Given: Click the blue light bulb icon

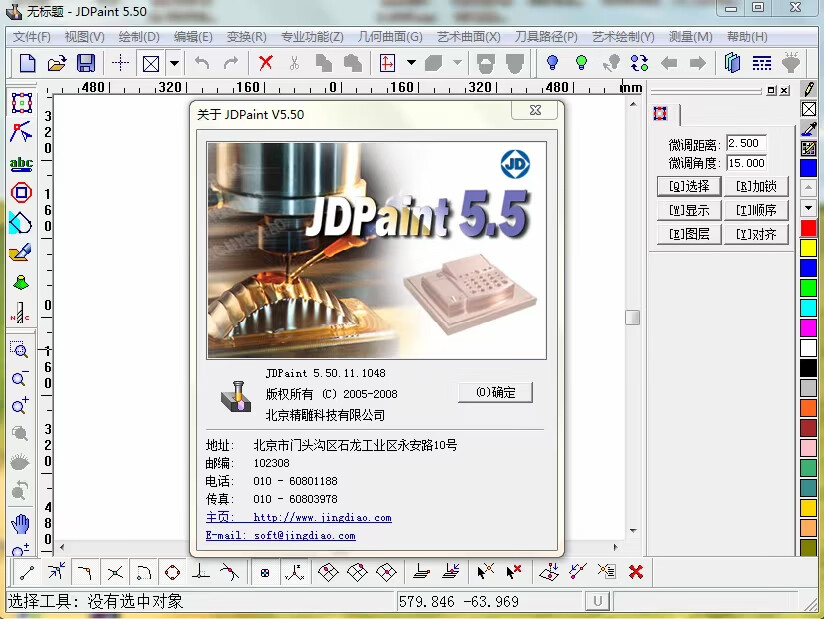Looking at the screenshot, I should click(552, 63).
